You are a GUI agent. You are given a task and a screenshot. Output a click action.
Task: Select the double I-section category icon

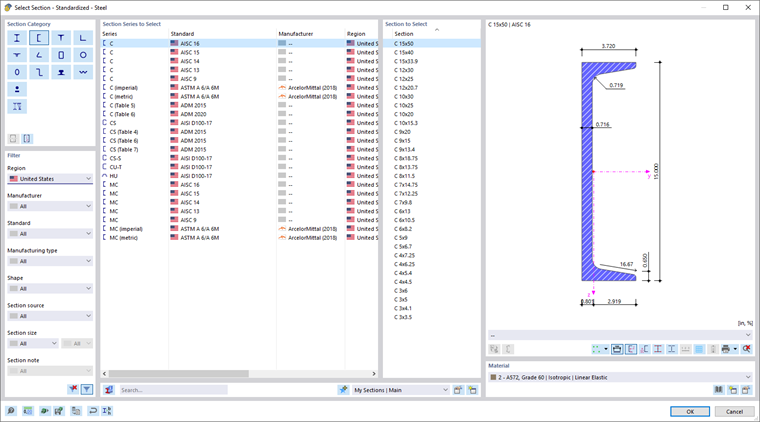(x=17, y=107)
